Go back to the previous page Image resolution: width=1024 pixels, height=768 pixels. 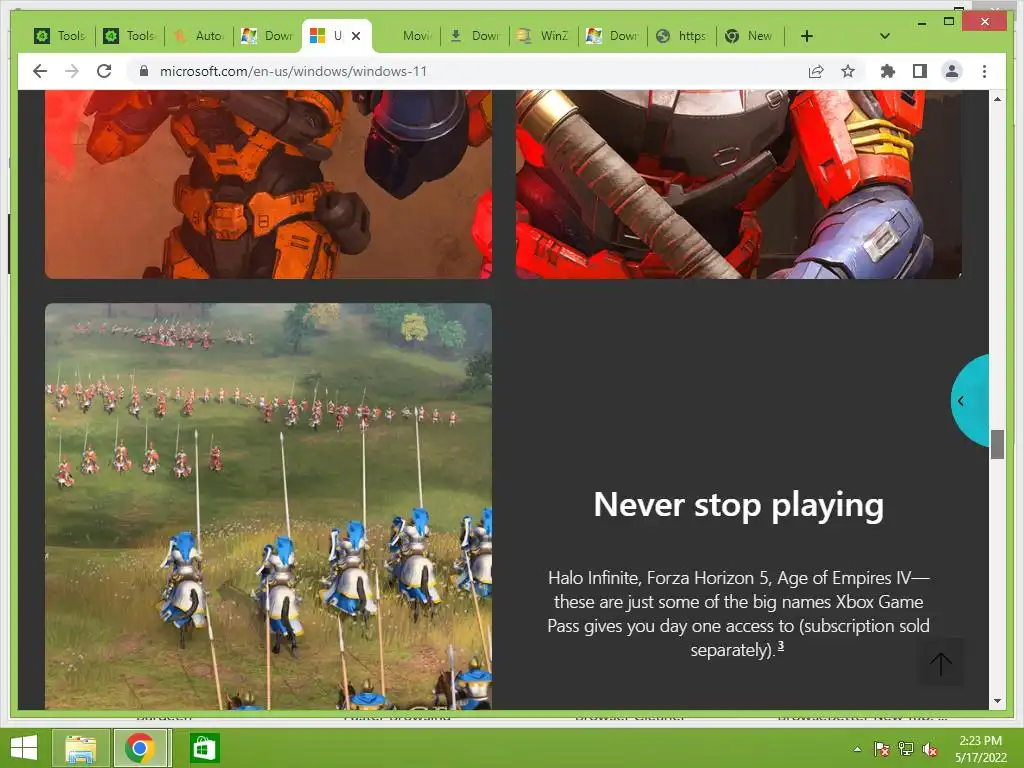40,71
